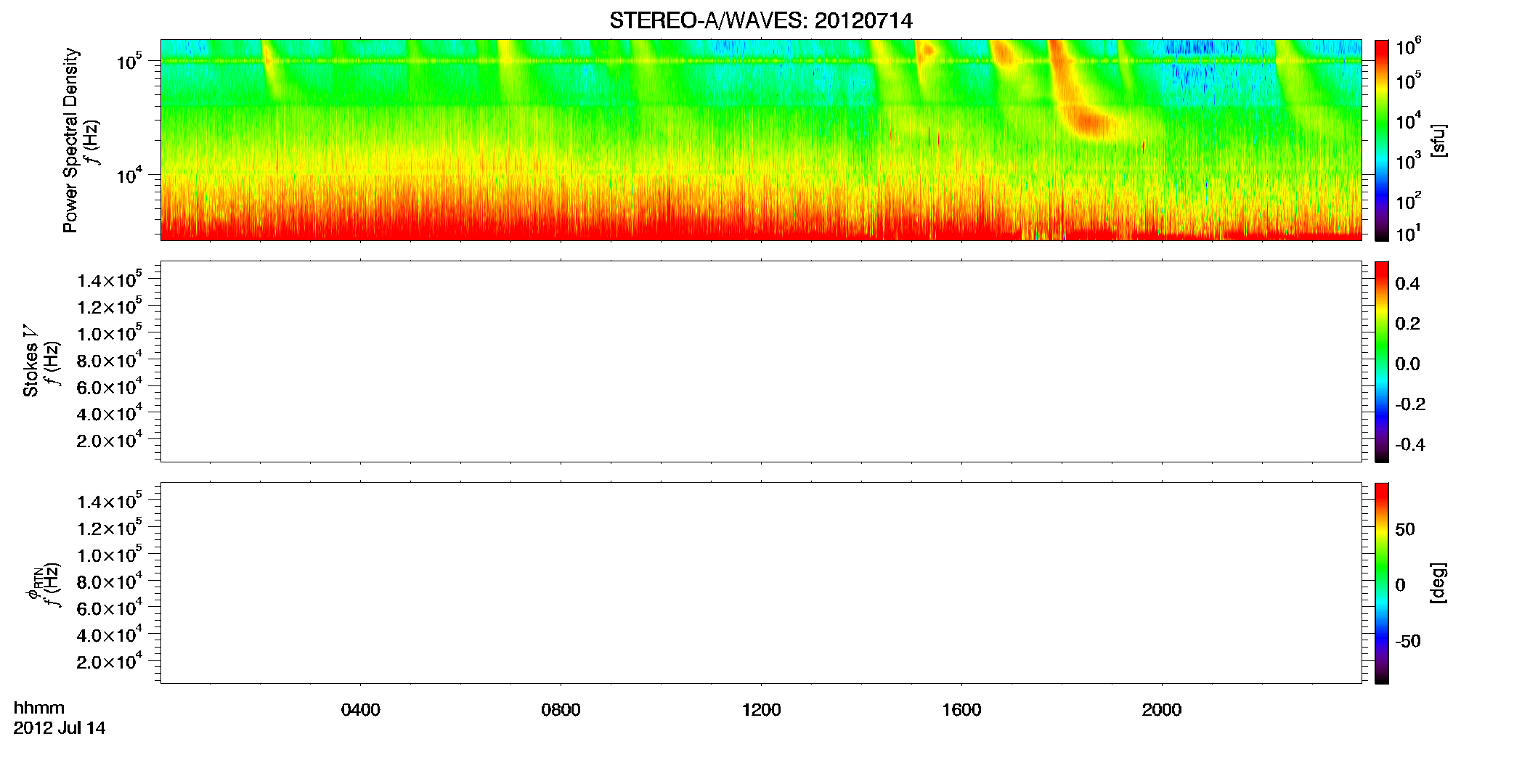Click the hhmm time format label
The width and height of the screenshot is (1522, 784).
[39, 708]
